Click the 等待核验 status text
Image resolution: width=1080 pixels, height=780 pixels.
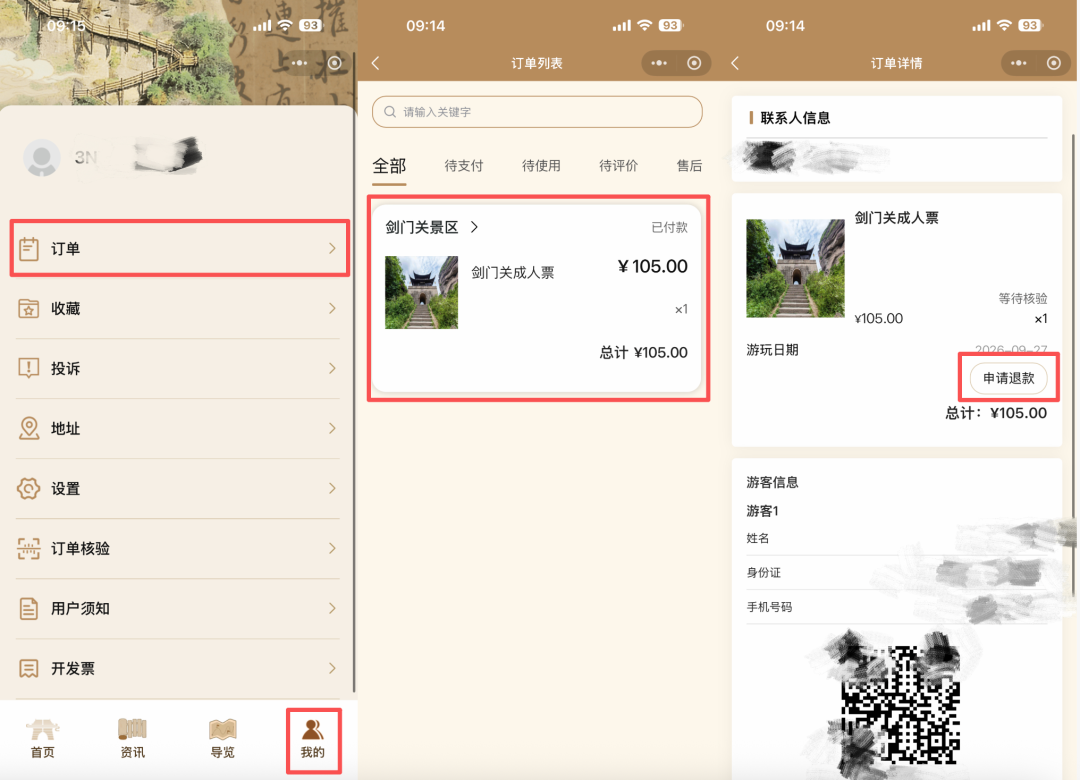click(x=1023, y=298)
